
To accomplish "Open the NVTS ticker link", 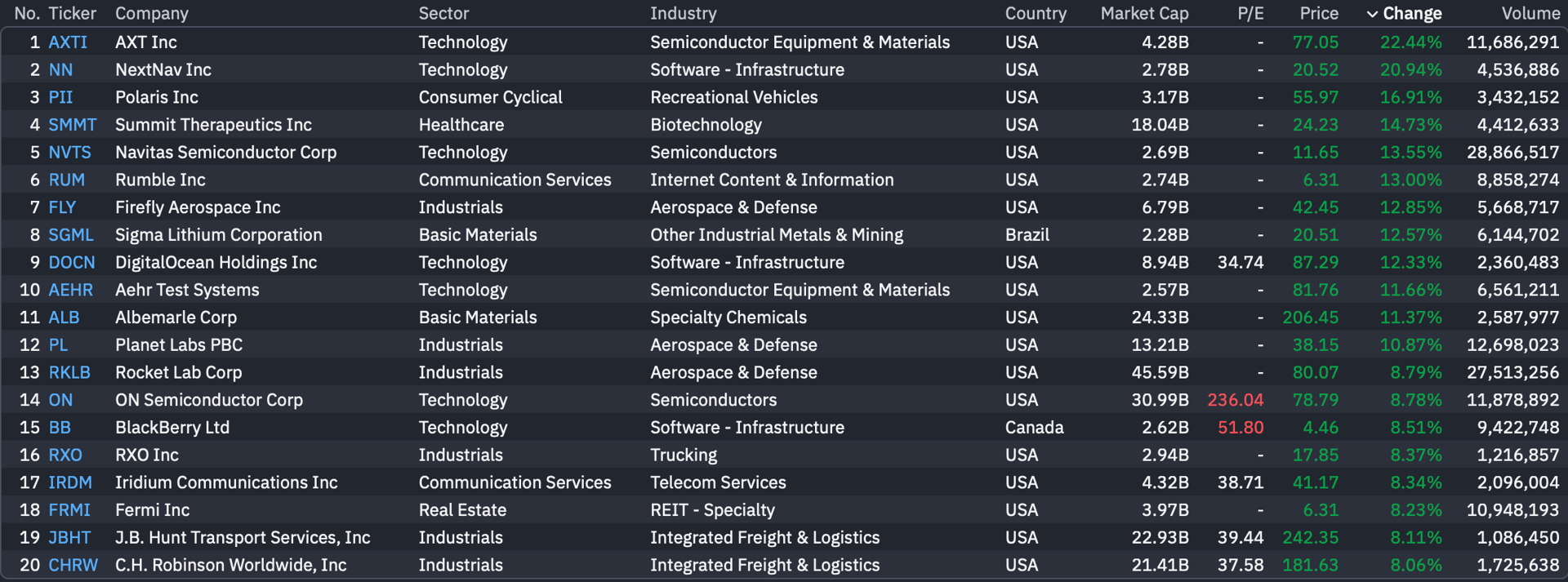I will pyautogui.click(x=69, y=153).
